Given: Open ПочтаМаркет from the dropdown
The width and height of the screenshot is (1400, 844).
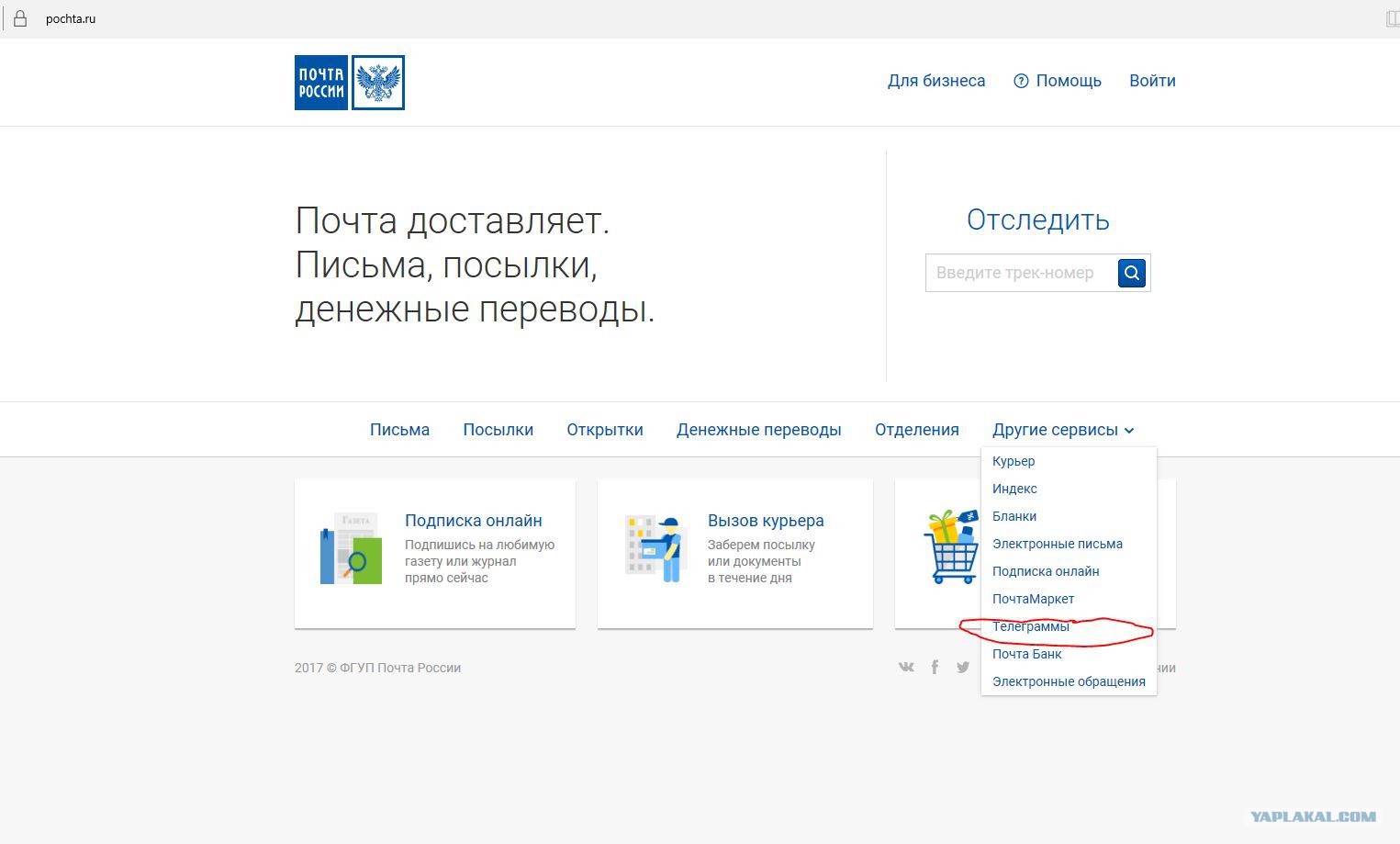Looking at the screenshot, I should coord(1033,599).
